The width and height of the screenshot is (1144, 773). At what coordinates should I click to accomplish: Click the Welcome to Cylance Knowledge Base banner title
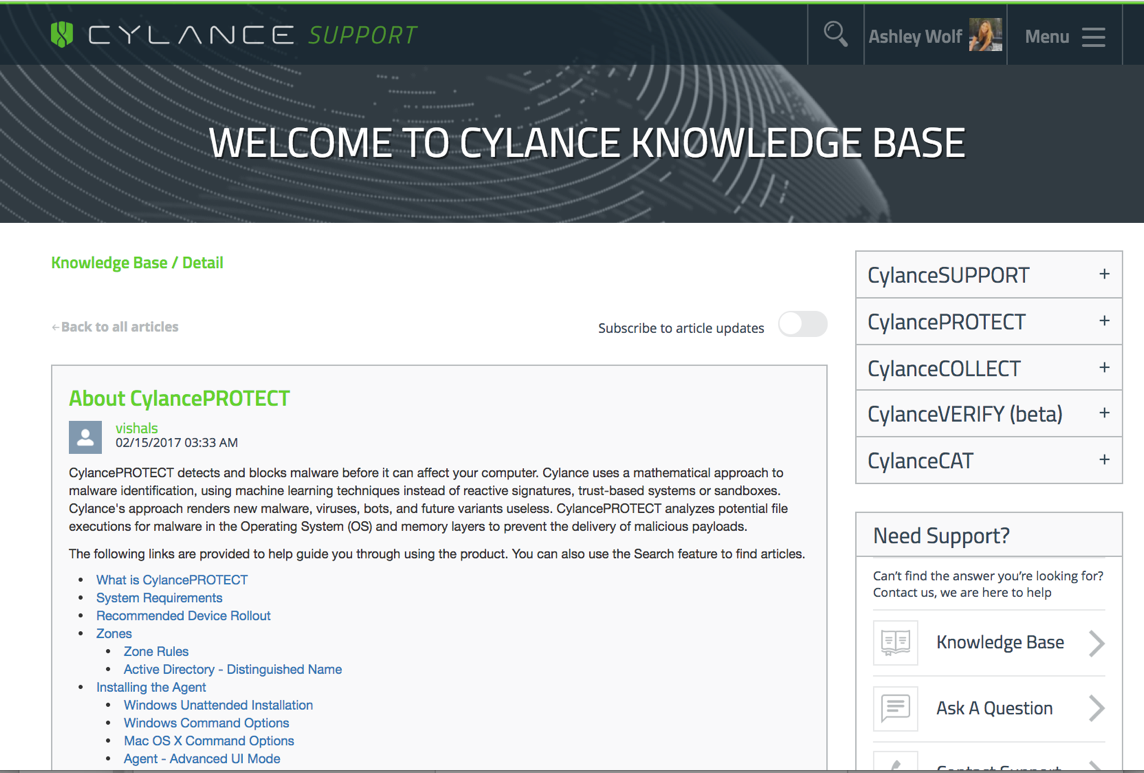[587, 143]
